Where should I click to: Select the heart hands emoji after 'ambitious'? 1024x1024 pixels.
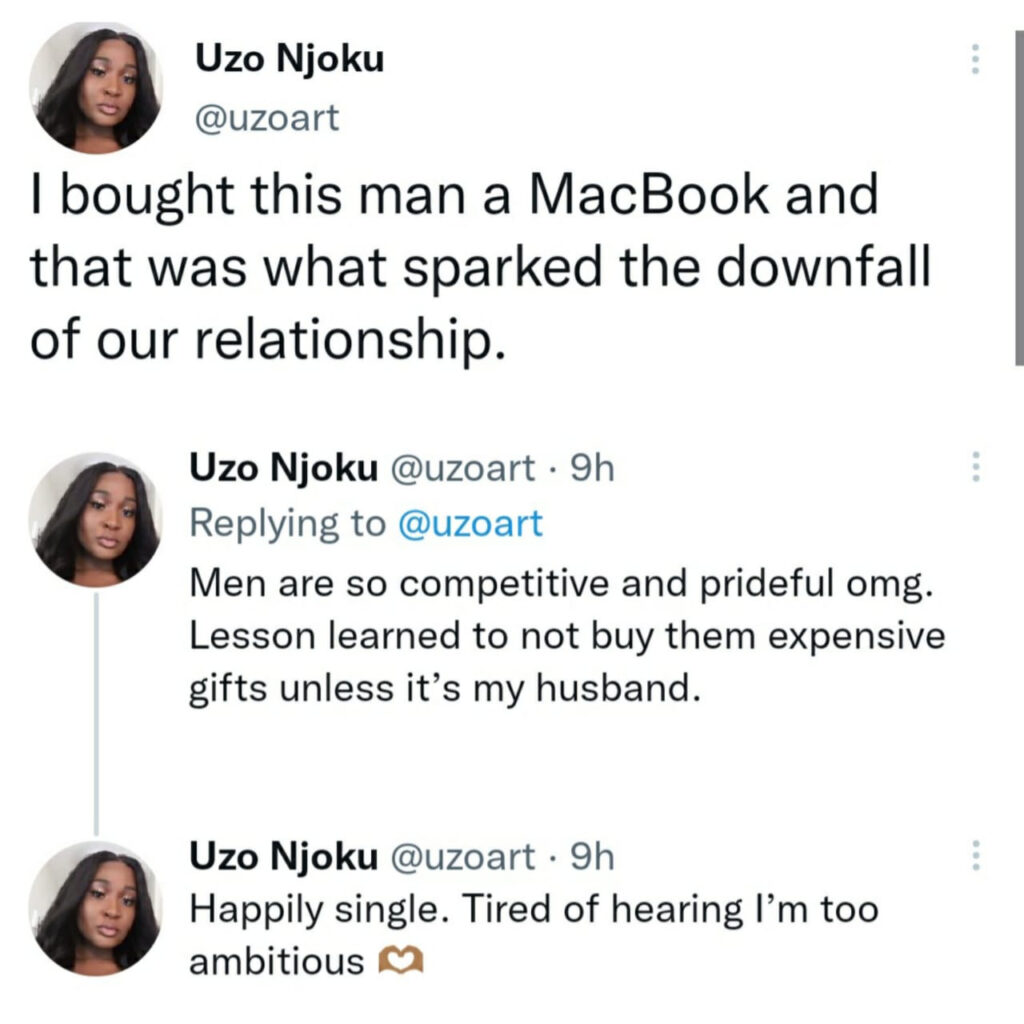point(401,961)
